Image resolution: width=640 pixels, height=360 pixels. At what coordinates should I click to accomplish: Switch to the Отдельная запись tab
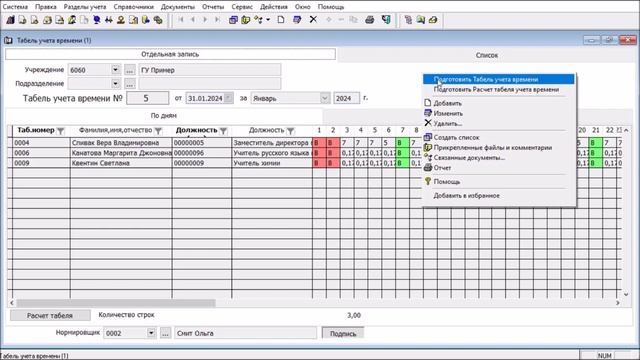(x=170, y=54)
